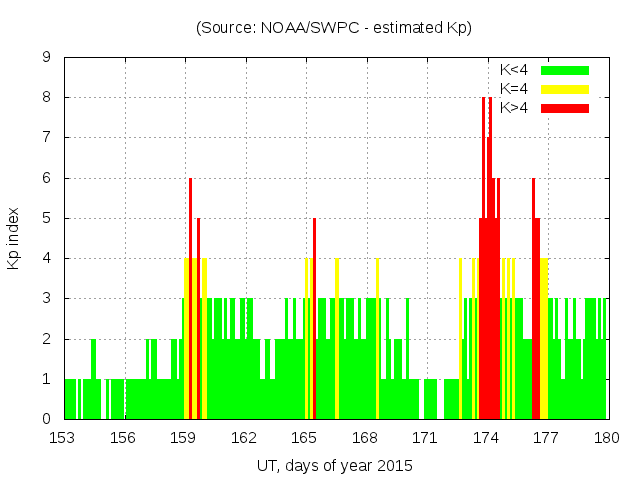Select x-axis tick label 174
This screenshot has height=480, width=640.
[x=486, y=437]
